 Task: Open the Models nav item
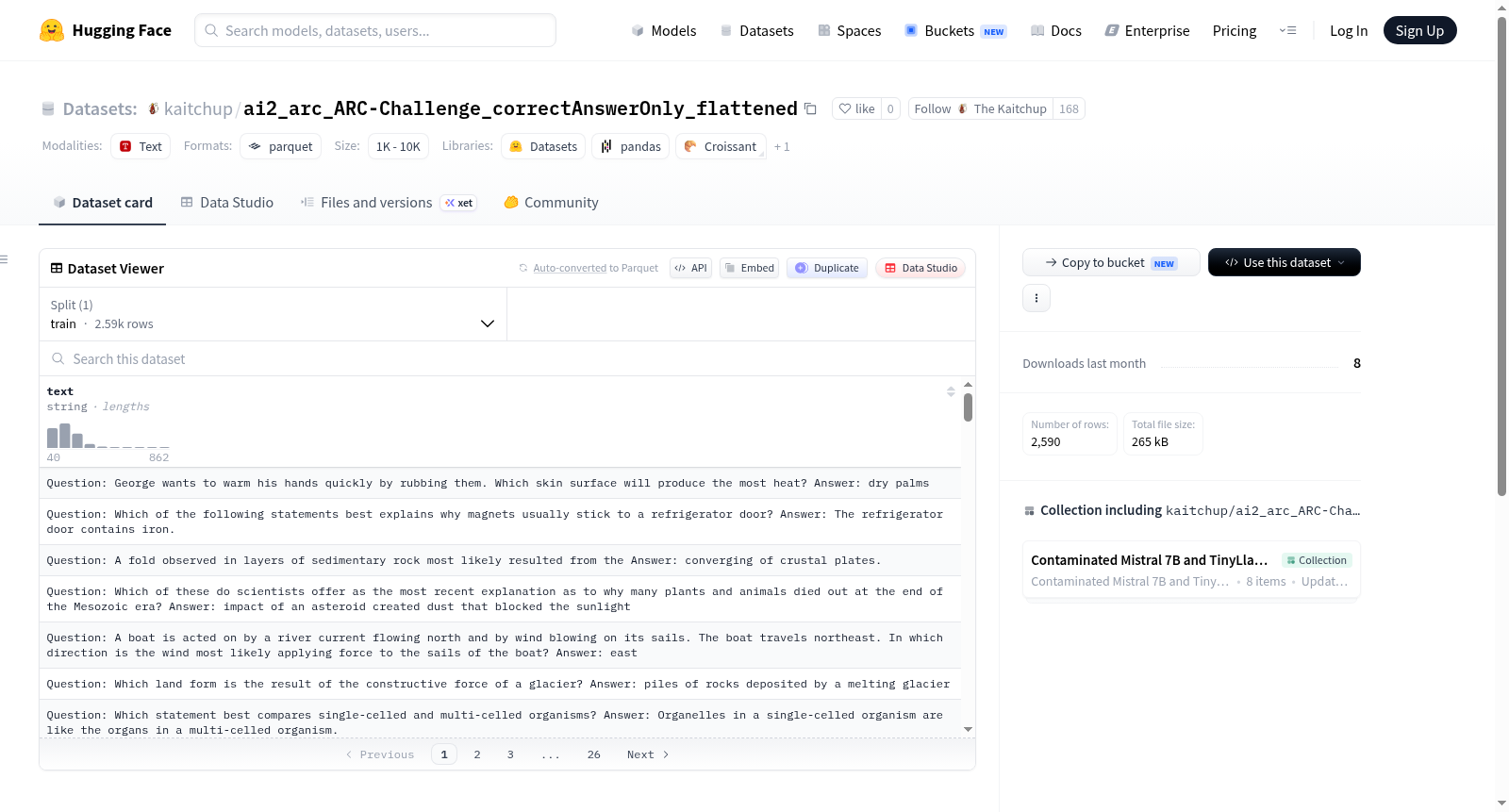click(x=664, y=30)
